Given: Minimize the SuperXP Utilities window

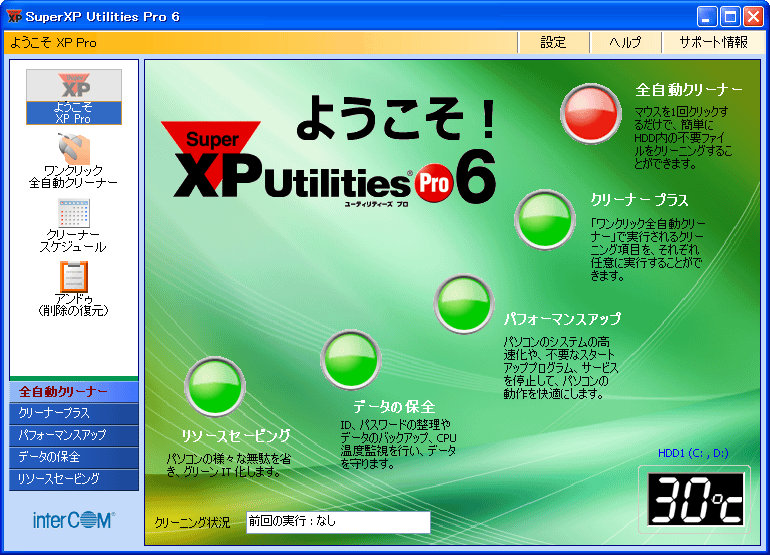Looking at the screenshot, I should [707, 17].
